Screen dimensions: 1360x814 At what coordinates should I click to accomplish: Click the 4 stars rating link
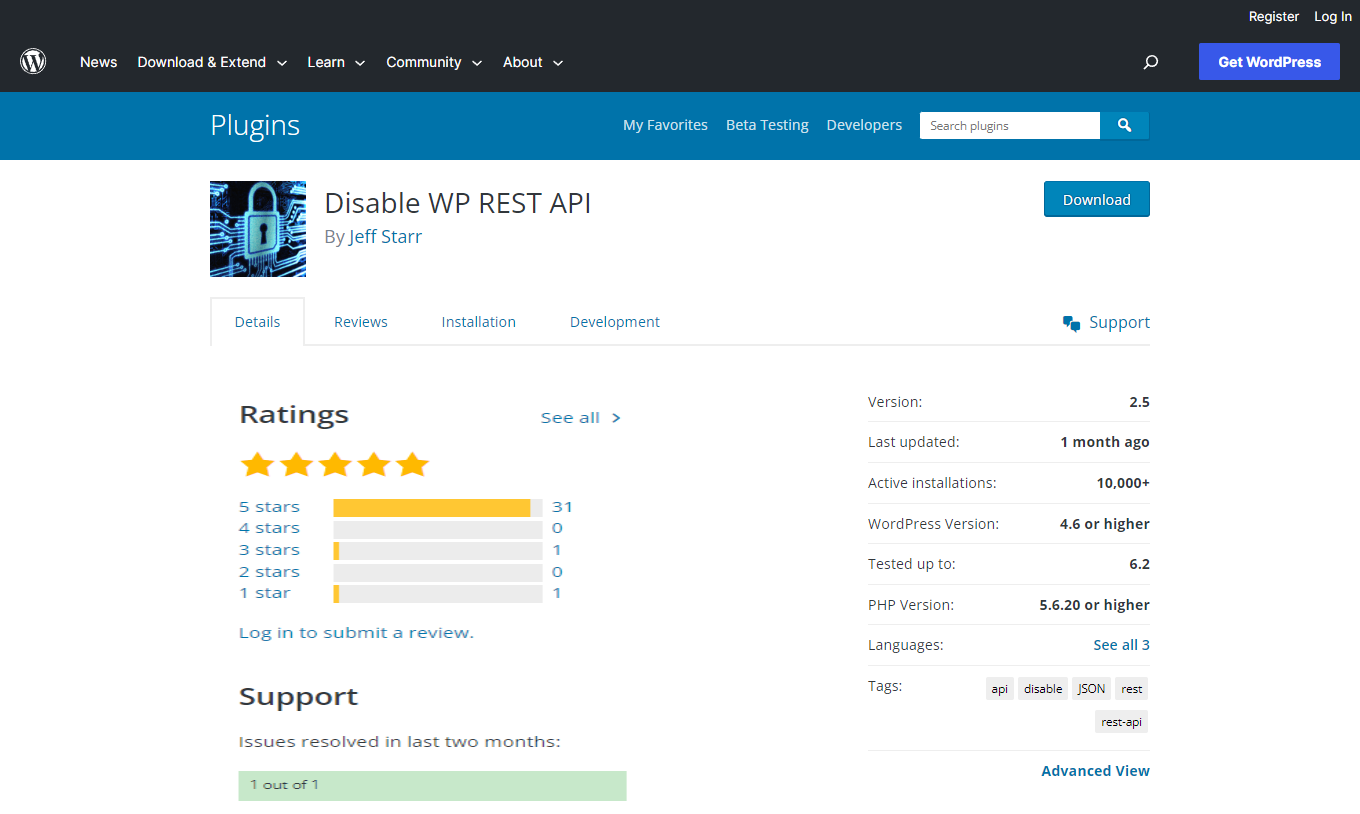click(269, 528)
